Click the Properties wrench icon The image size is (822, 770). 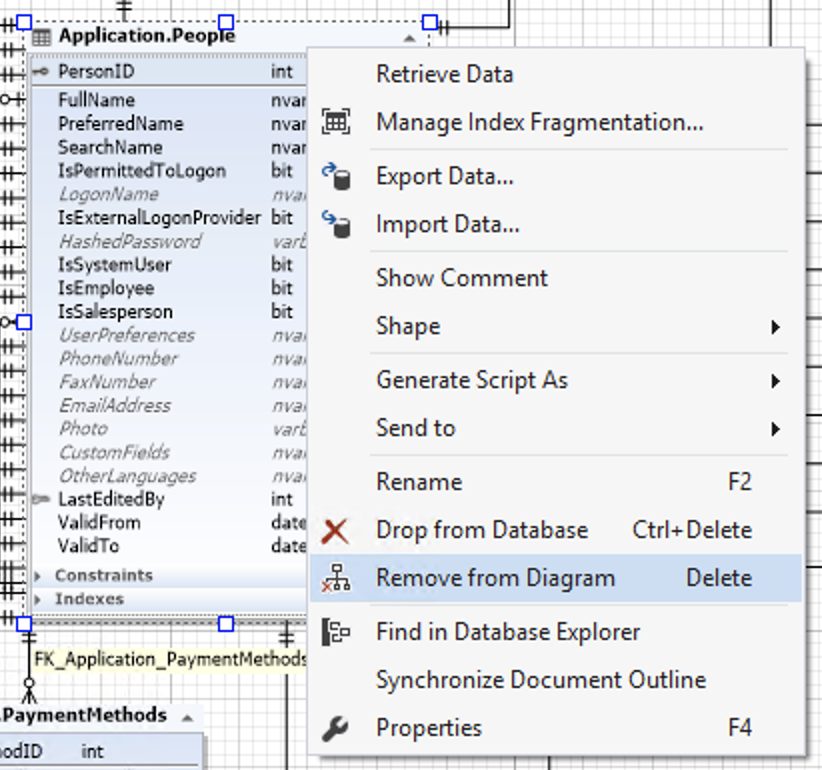click(x=336, y=728)
